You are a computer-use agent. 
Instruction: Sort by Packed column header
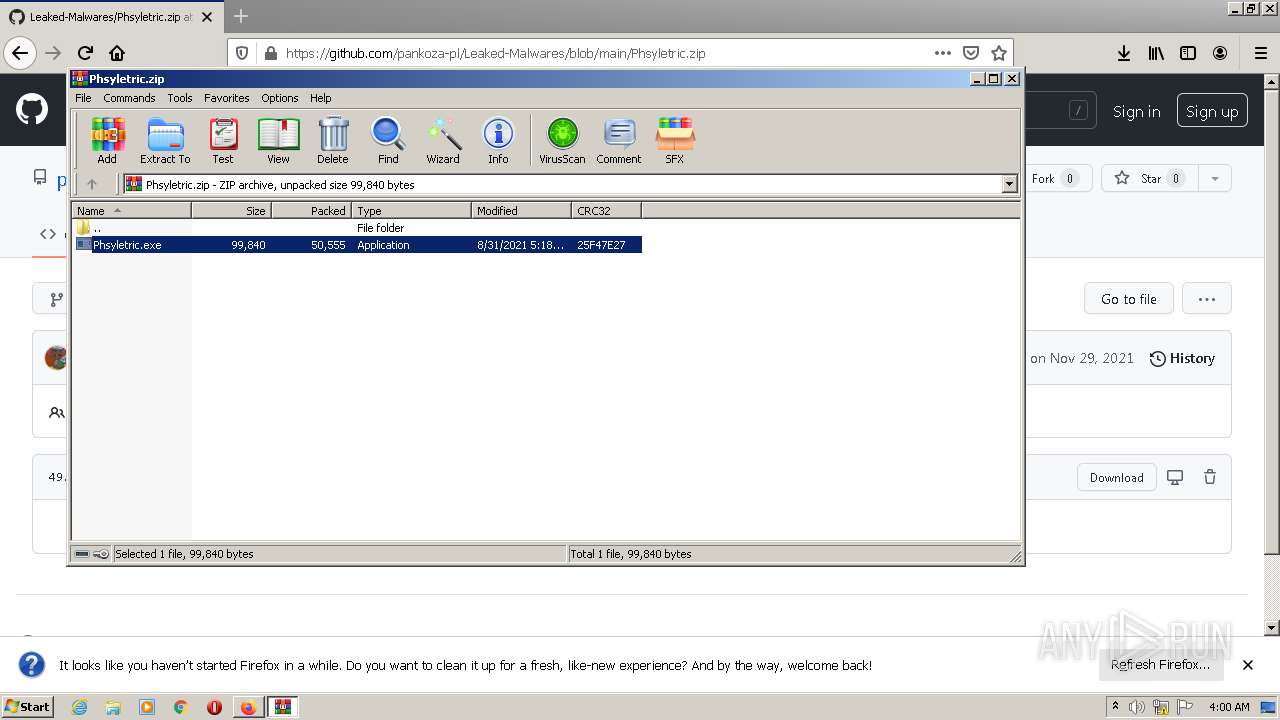(311, 211)
